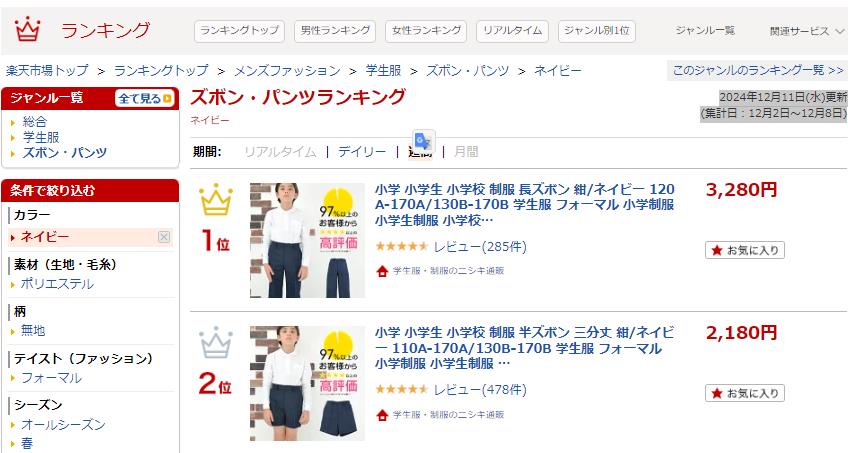Viewport: 848px width, 453px height.
Task: Click the リアルタイム header button
Action: 512,31
